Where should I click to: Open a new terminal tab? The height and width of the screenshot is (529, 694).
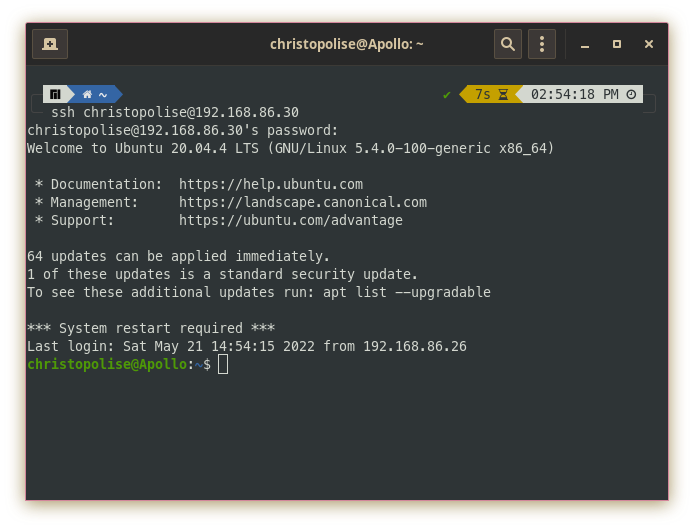point(50,44)
